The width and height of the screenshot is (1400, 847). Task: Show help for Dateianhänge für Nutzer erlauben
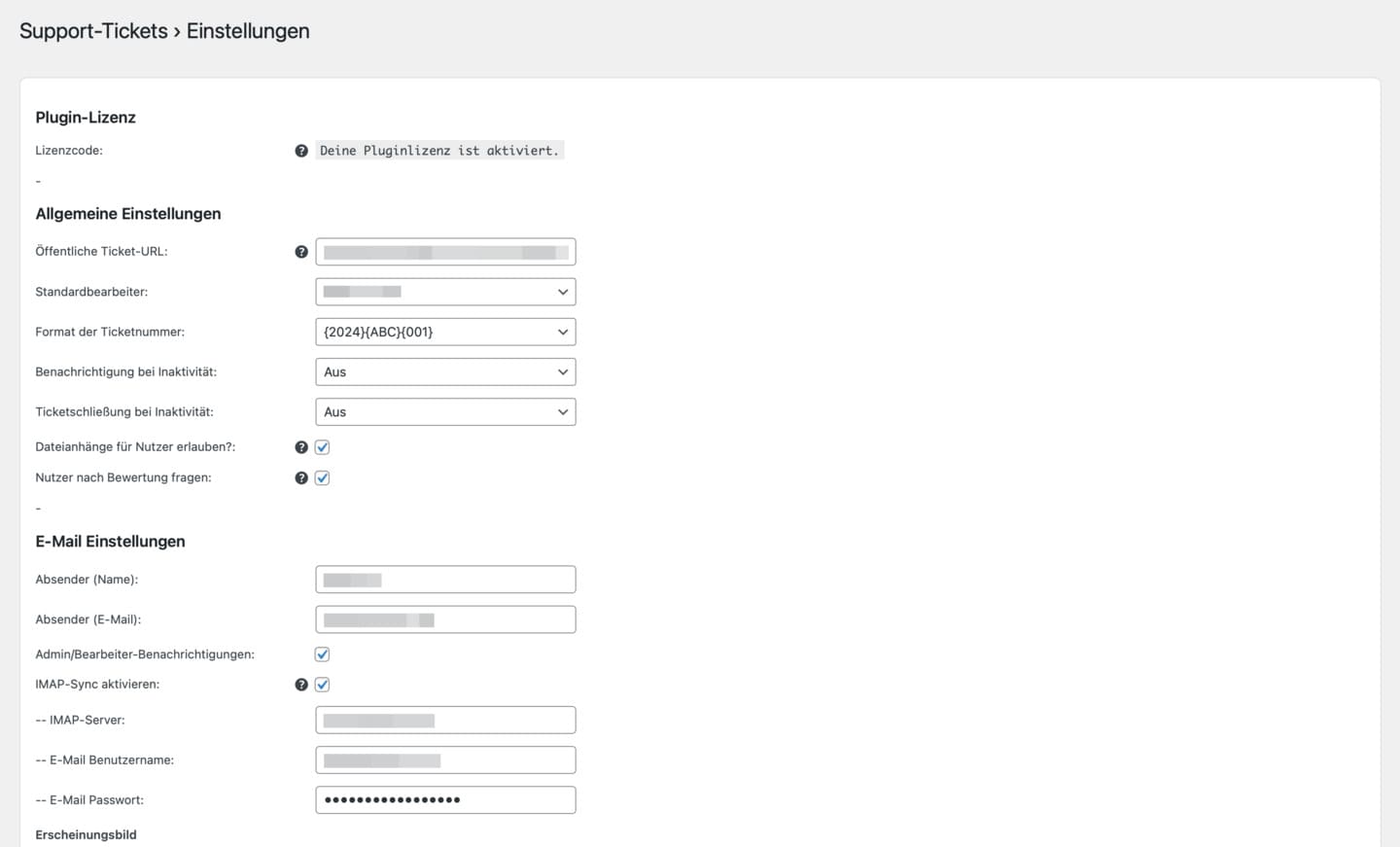pos(301,447)
